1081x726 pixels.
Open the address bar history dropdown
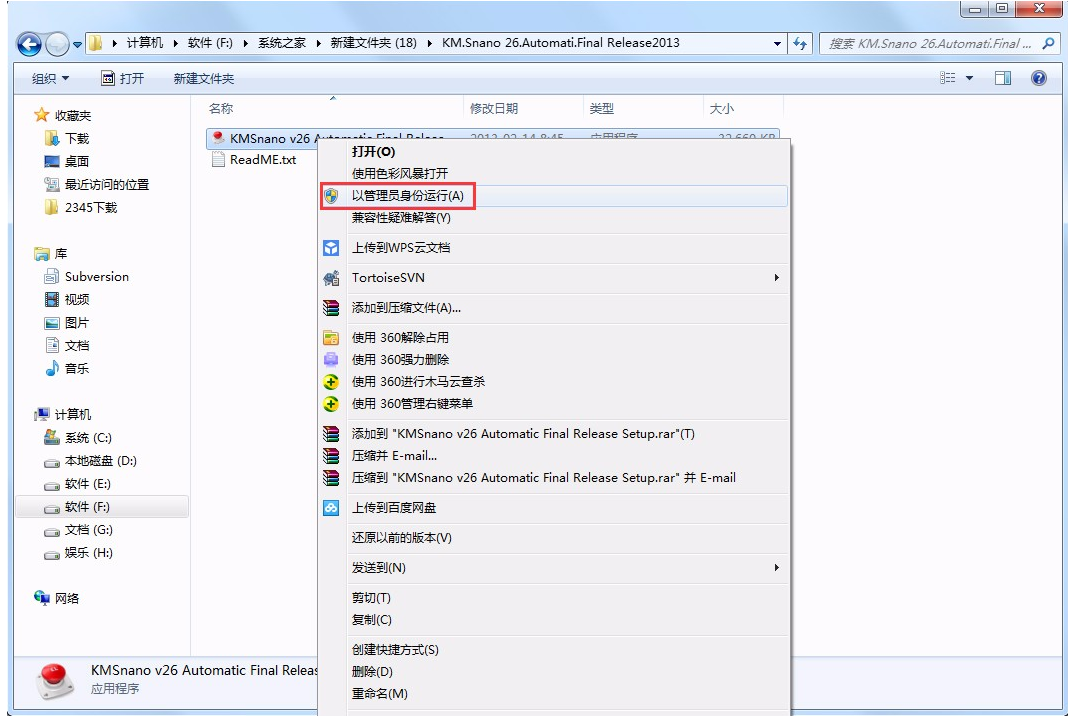tap(778, 44)
